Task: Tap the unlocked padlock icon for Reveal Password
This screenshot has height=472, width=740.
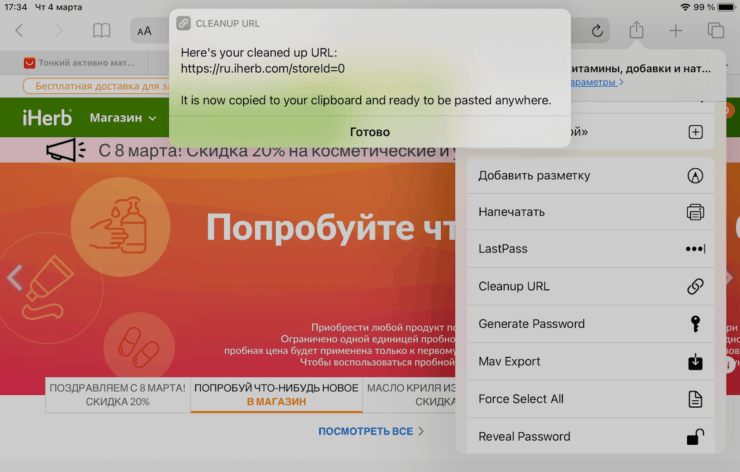Action: (x=695, y=437)
